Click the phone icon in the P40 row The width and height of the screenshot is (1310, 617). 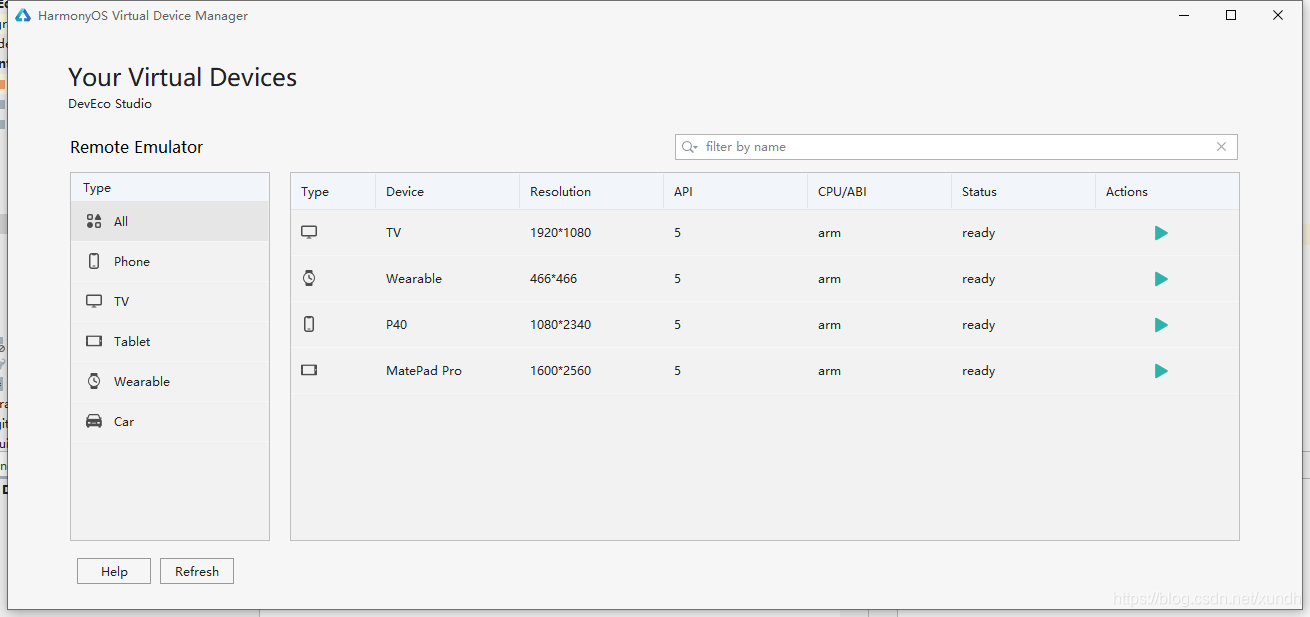click(x=309, y=324)
